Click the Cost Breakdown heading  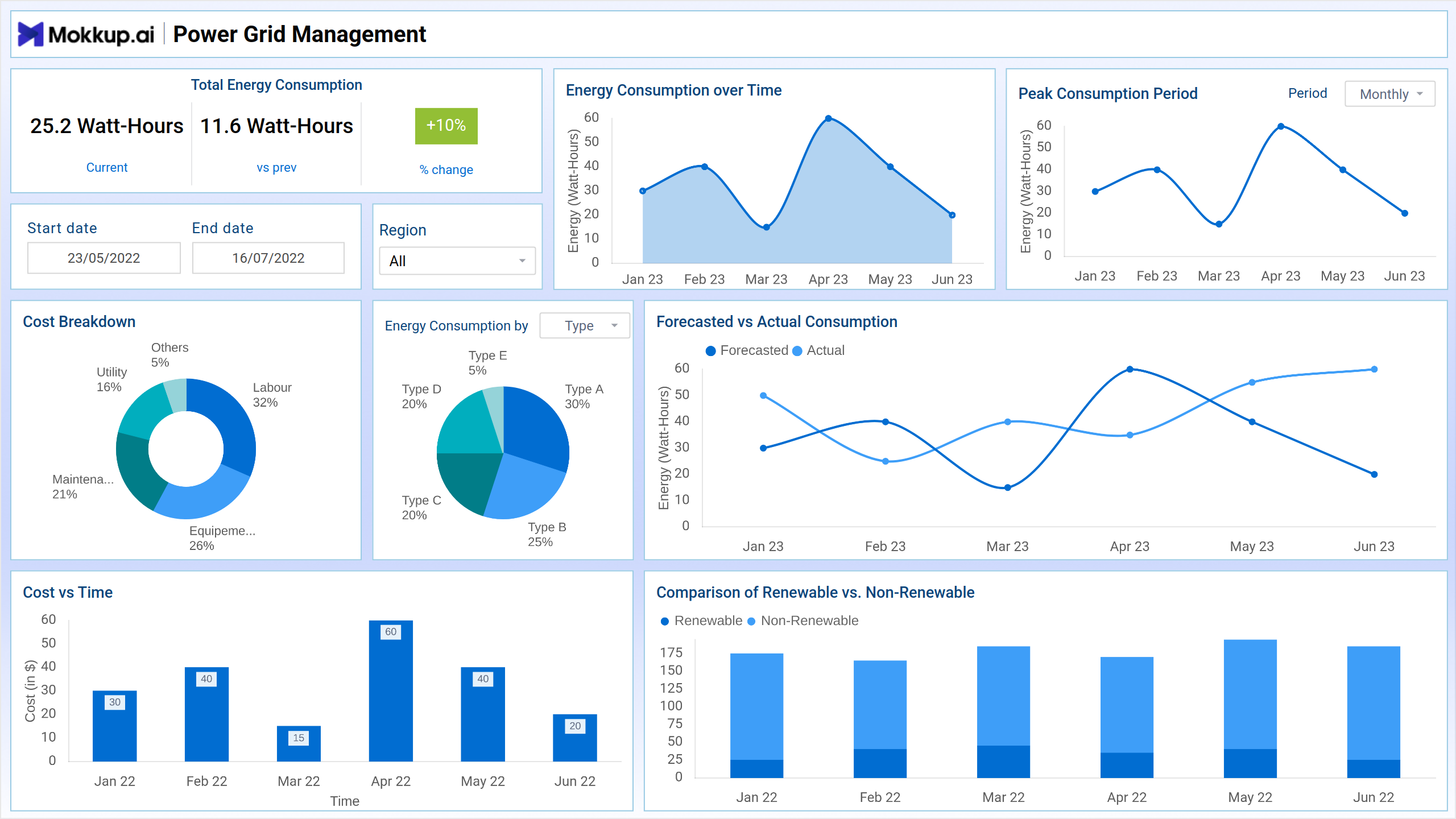79,321
